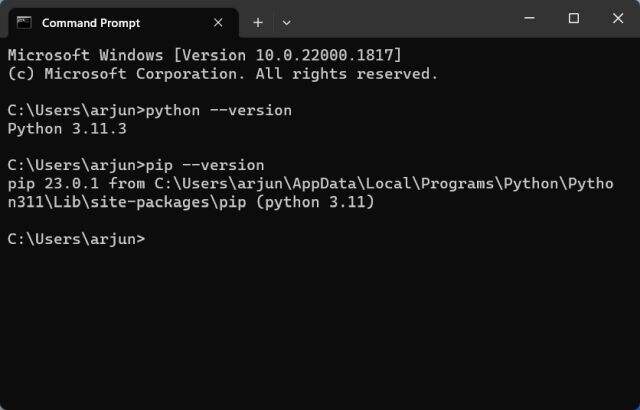Image resolution: width=640 pixels, height=410 pixels.
Task: Select the Command Prompt tab title
Action: tap(91, 22)
